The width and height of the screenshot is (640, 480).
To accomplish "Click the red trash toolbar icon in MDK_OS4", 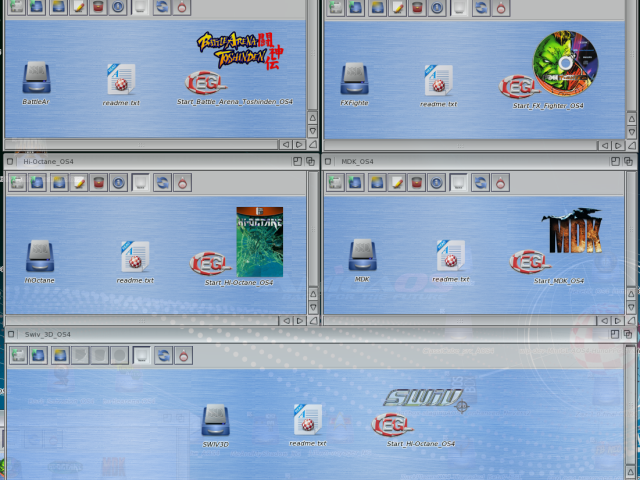I will 418,182.
